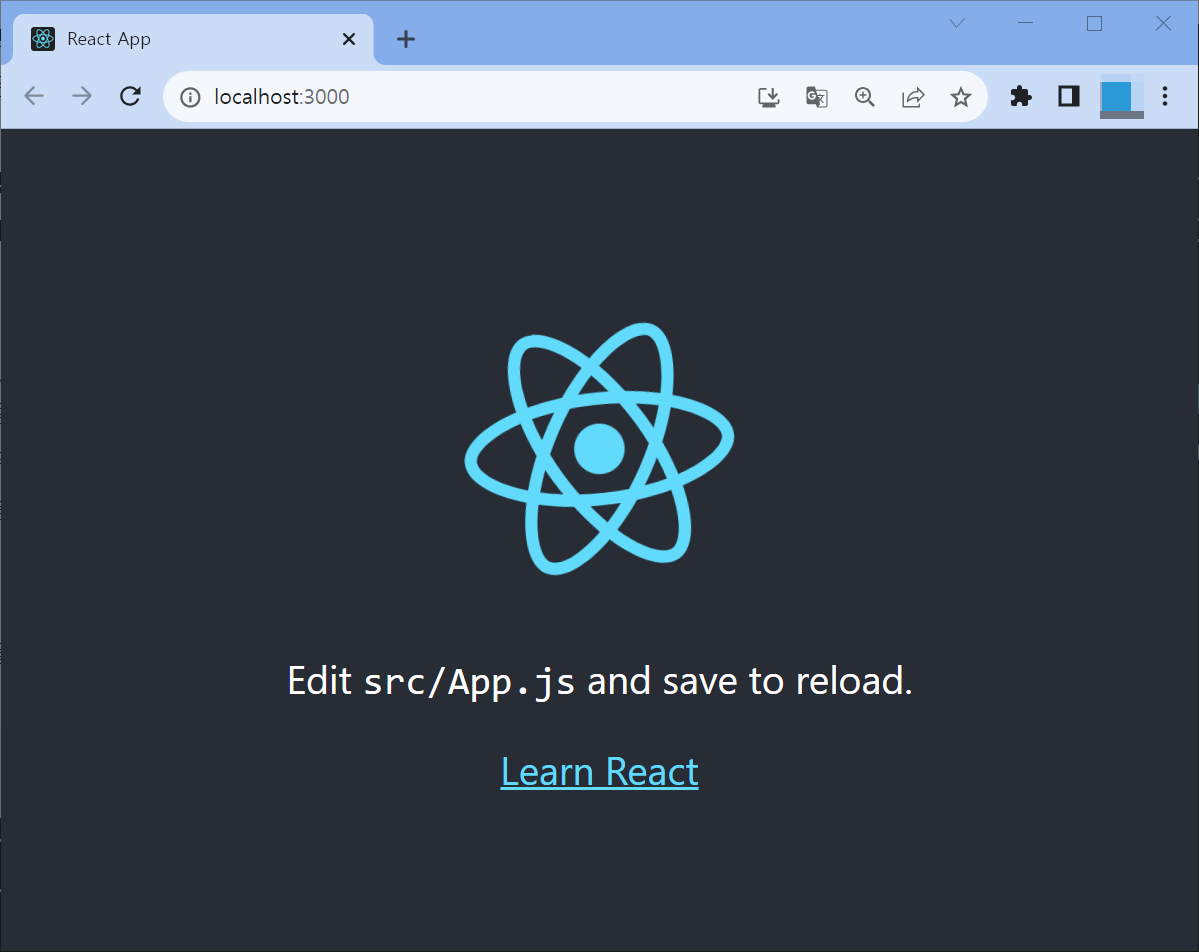This screenshot has width=1199, height=952.
Task: Maximize the browser window
Action: click(1094, 24)
